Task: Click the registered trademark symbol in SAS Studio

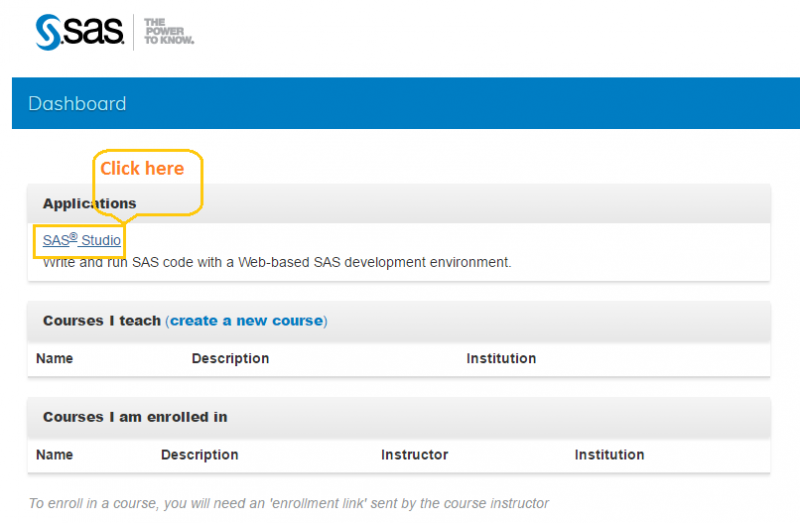Action: (73, 236)
